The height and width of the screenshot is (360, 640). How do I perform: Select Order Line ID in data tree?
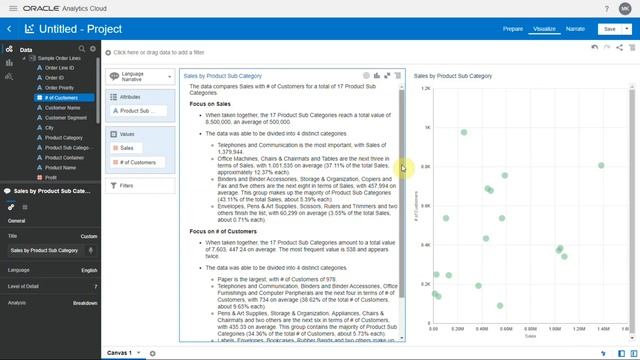(59, 68)
